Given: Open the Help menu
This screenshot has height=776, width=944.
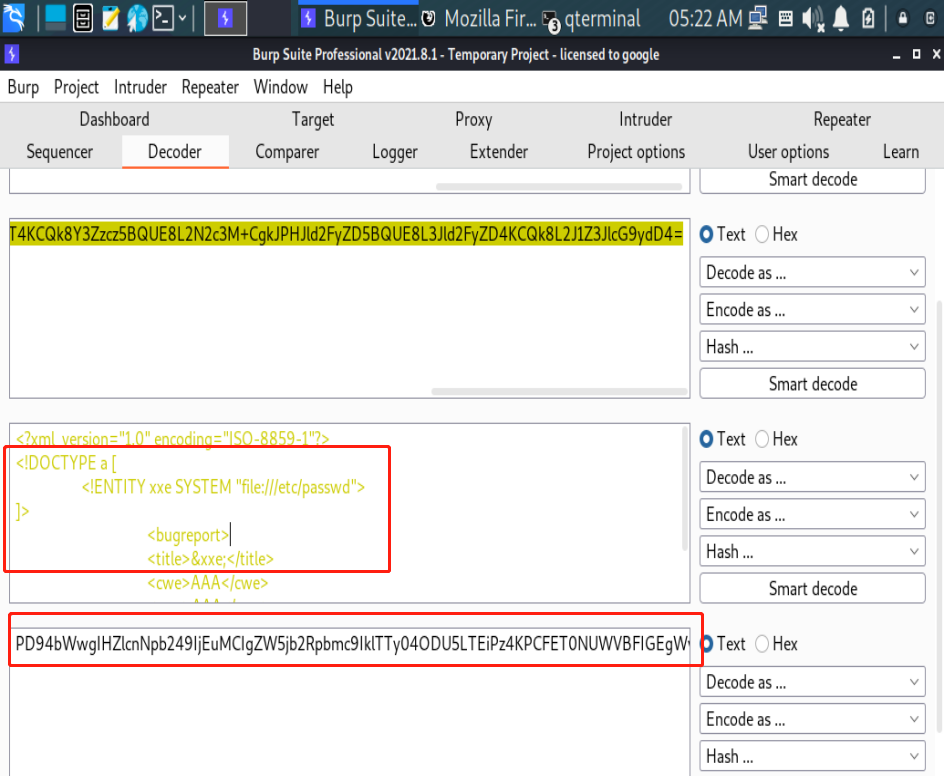Looking at the screenshot, I should pyautogui.click(x=338, y=87).
